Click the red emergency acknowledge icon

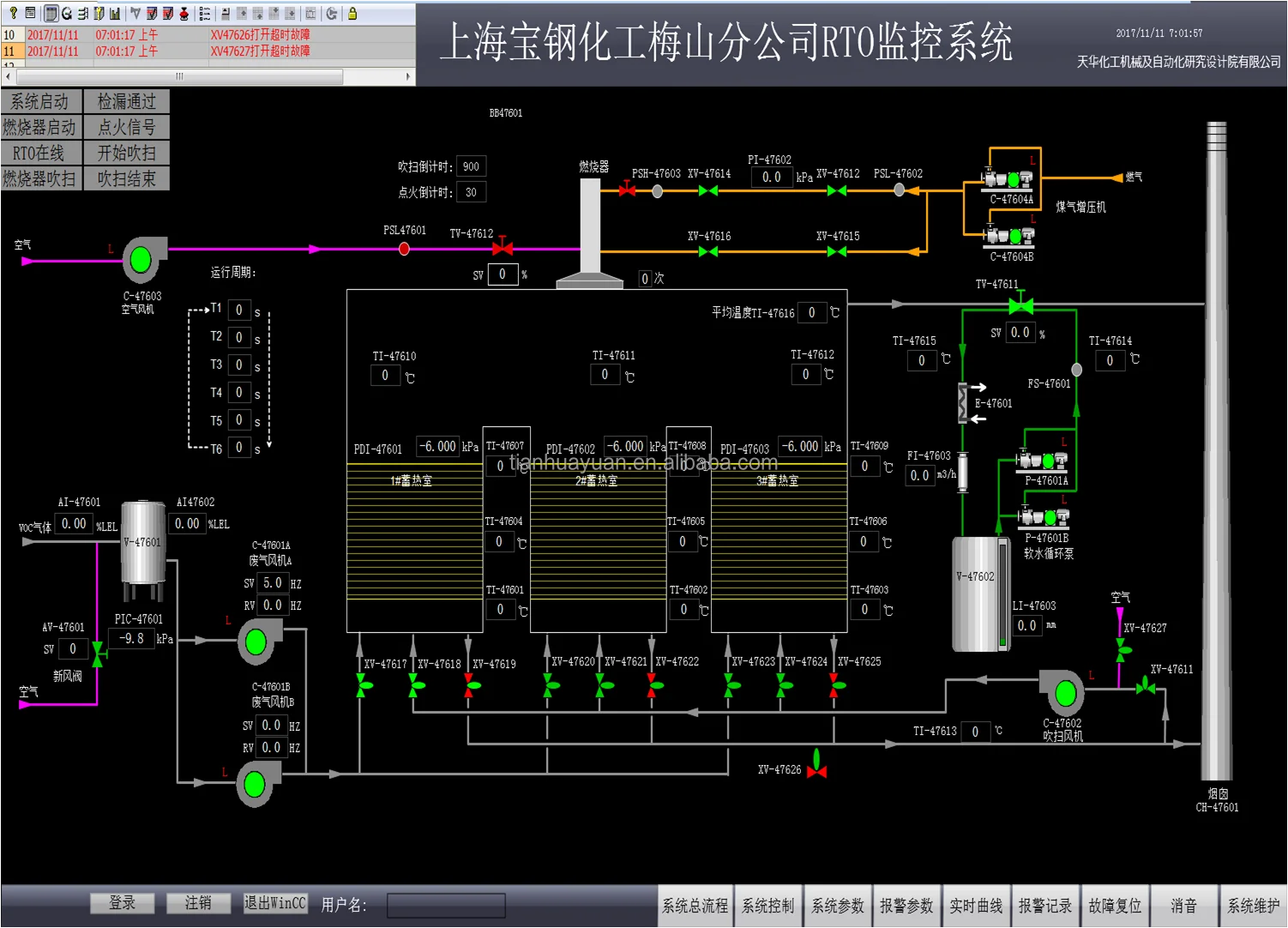point(184,13)
